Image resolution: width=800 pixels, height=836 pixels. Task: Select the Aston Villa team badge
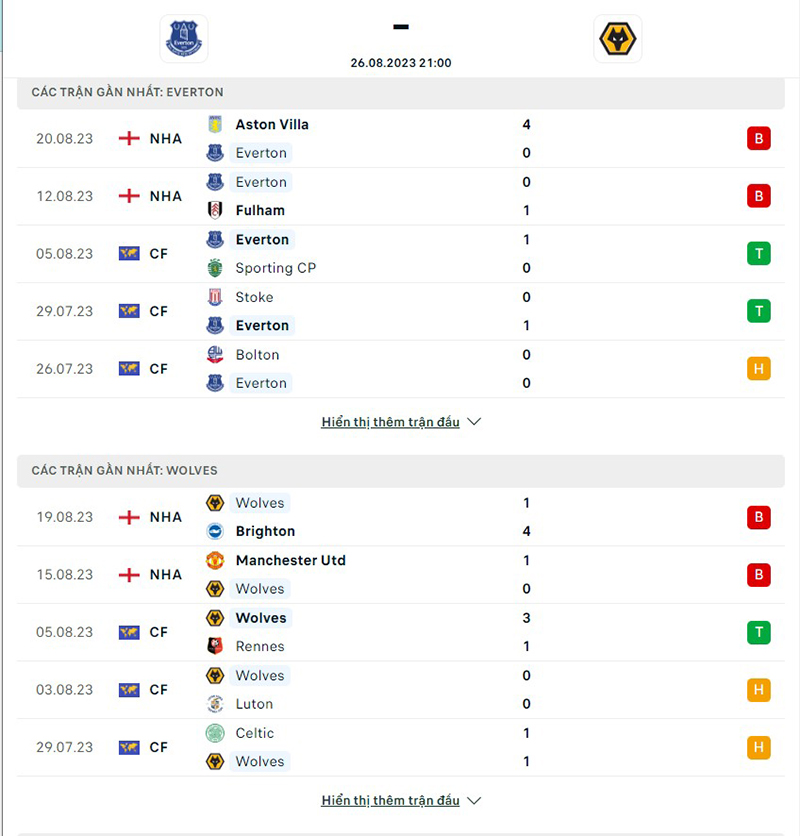pos(217,124)
